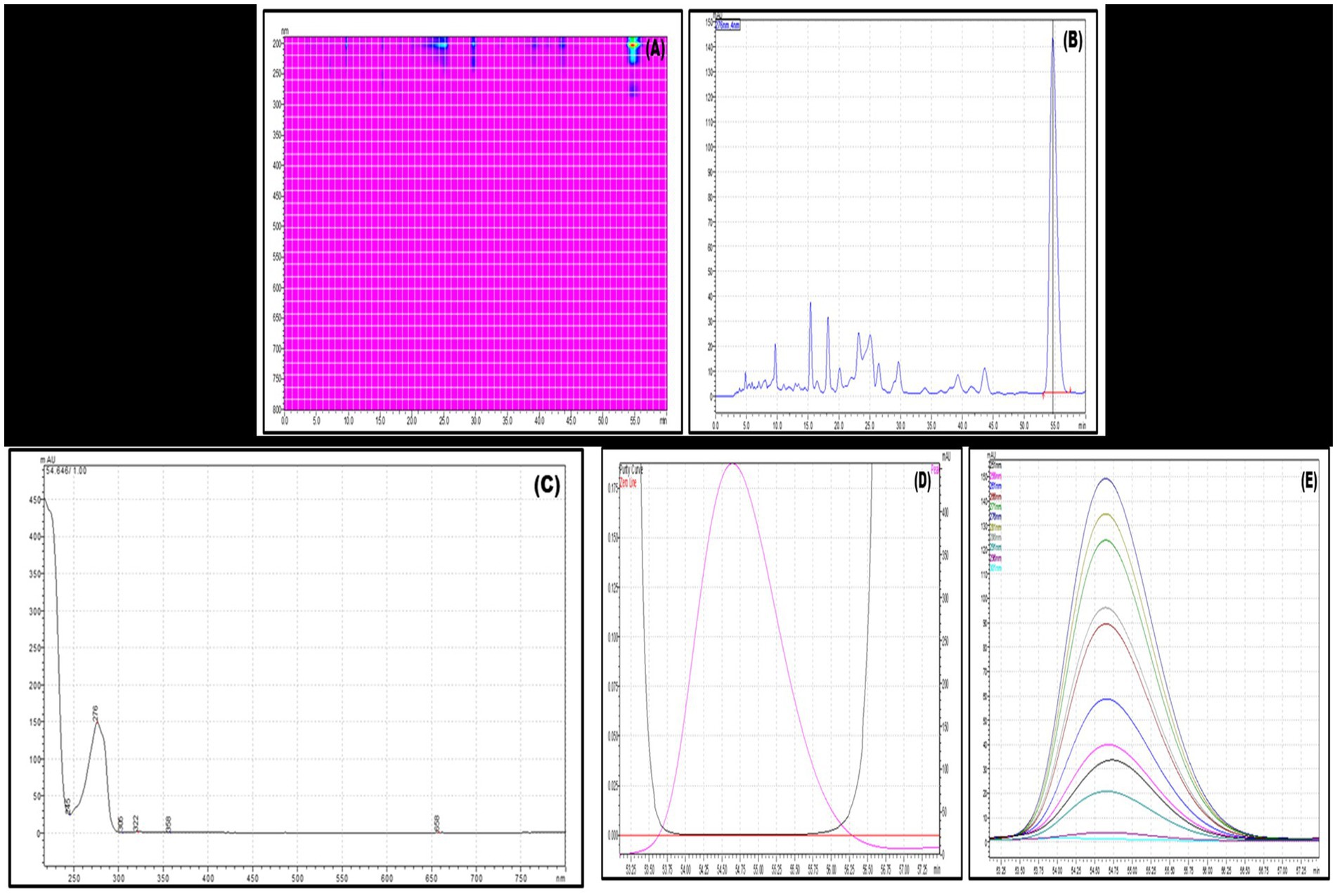Click the blue spot near 25 min in contour A
This screenshot has height=896, width=1337.
click(x=441, y=47)
